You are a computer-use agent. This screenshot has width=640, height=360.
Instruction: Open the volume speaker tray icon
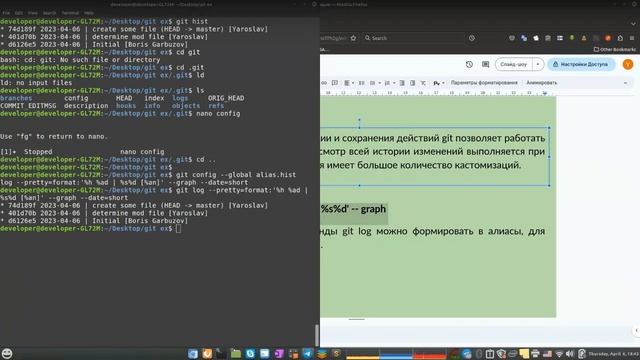tap(570, 354)
